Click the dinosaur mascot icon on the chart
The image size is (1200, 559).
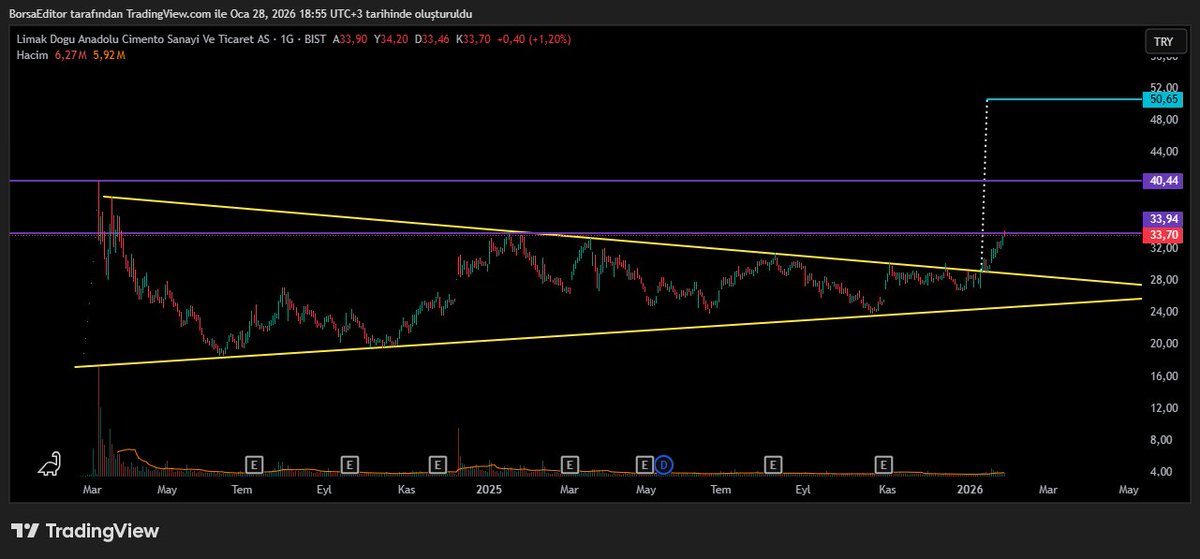(x=49, y=464)
